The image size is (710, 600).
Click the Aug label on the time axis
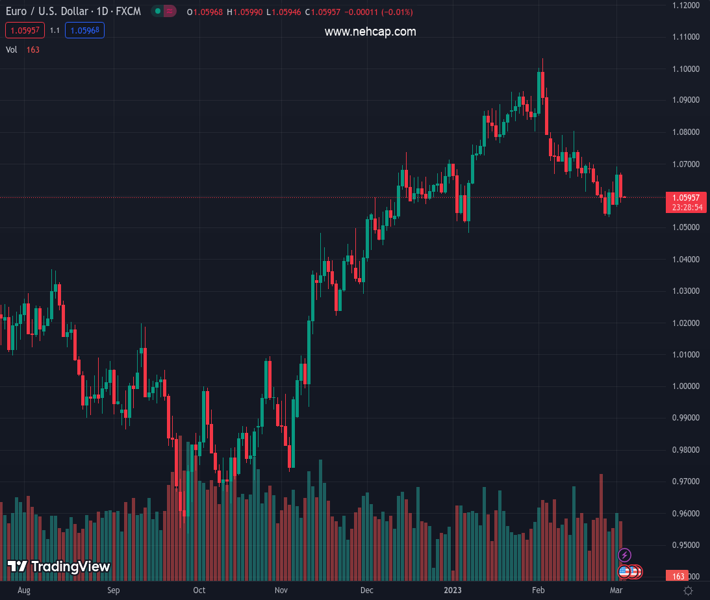coord(25,591)
